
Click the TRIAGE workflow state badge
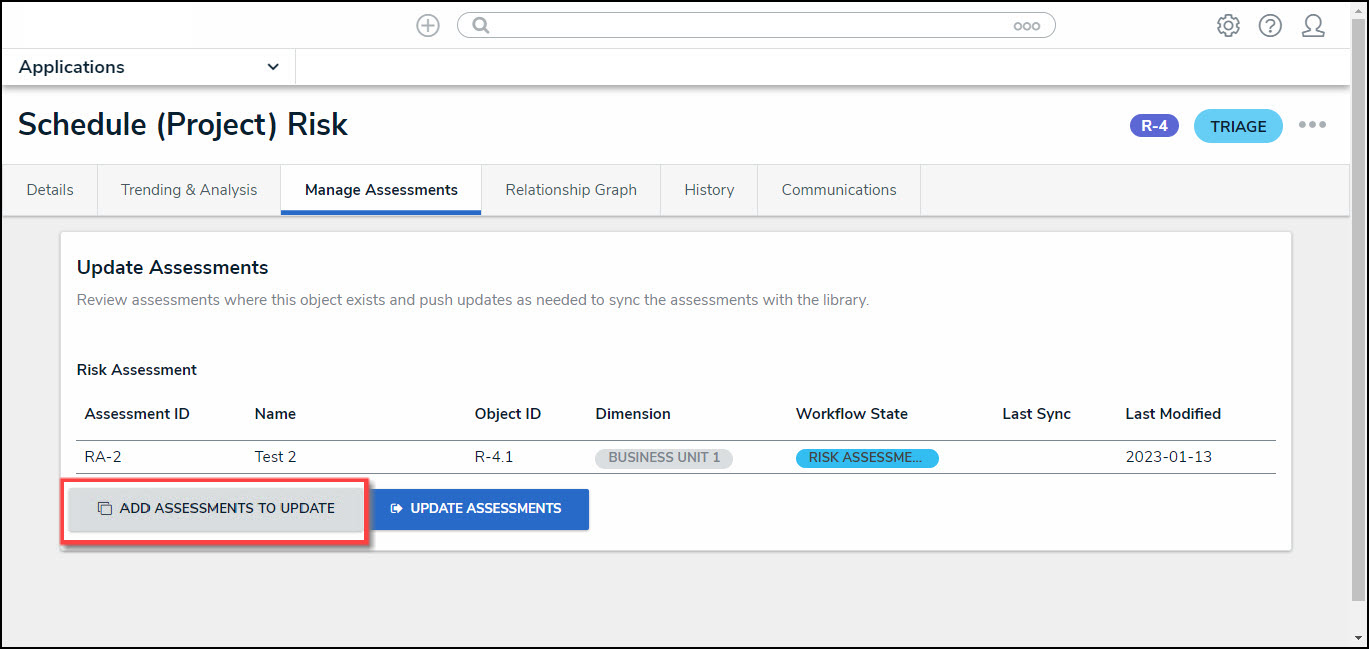tap(1238, 126)
